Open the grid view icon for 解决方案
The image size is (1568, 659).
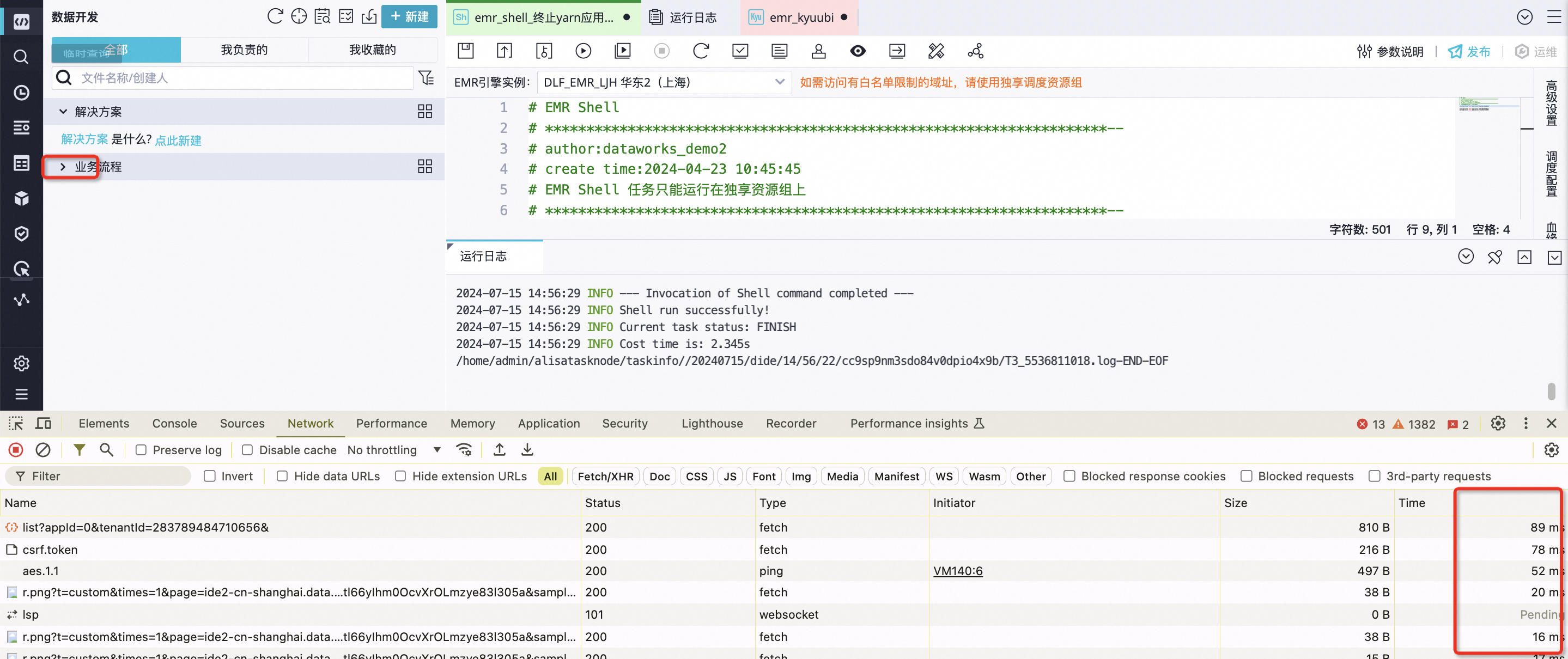click(425, 111)
